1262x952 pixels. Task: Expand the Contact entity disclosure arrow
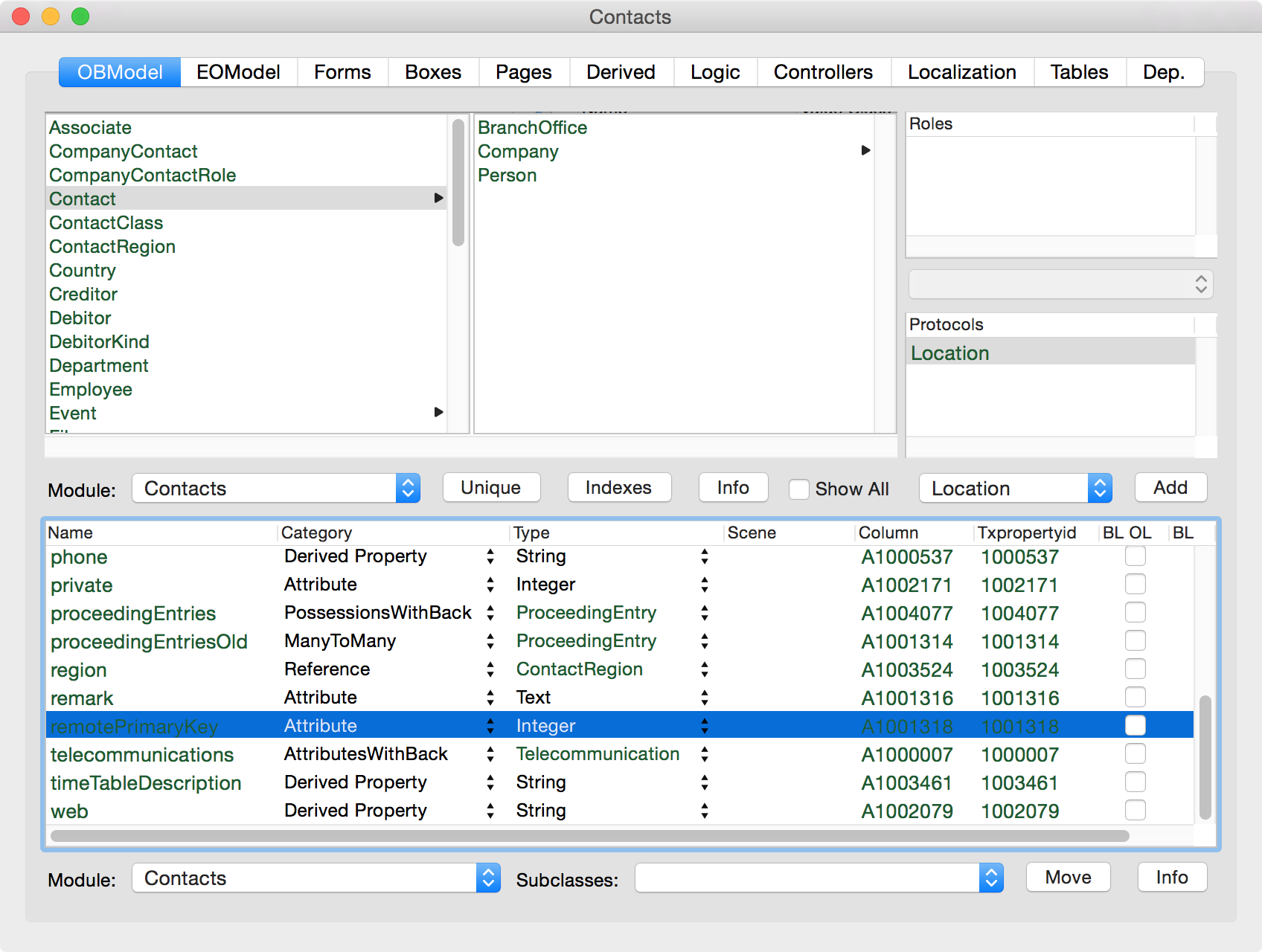click(x=438, y=198)
